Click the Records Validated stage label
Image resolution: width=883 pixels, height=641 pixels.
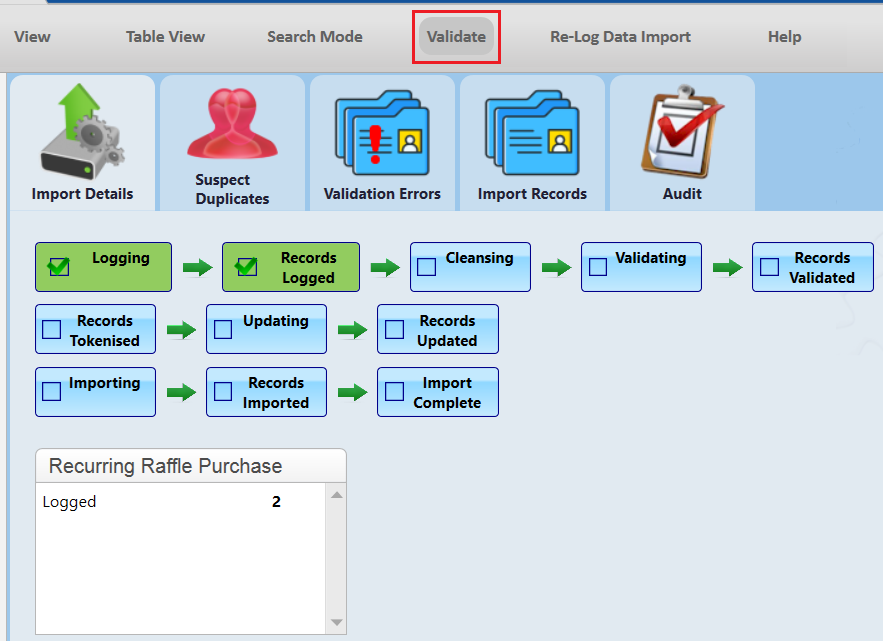(x=822, y=268)
